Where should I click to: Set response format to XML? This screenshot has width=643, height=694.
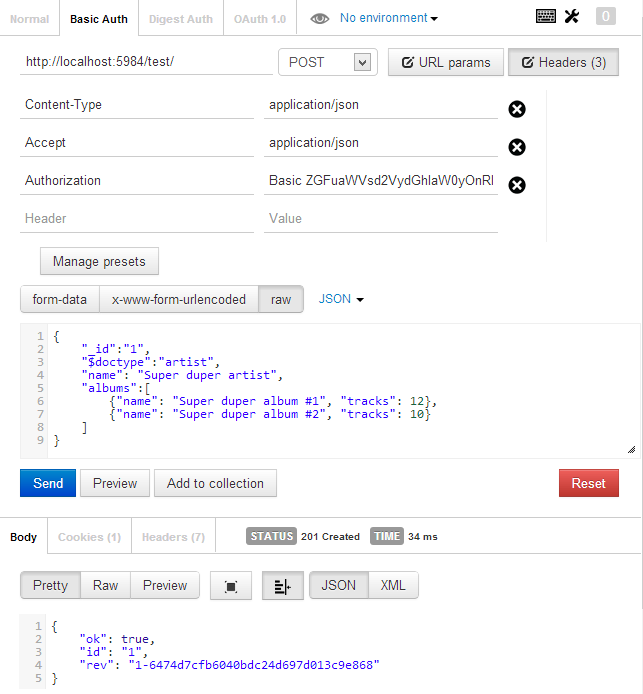point(393,586)
